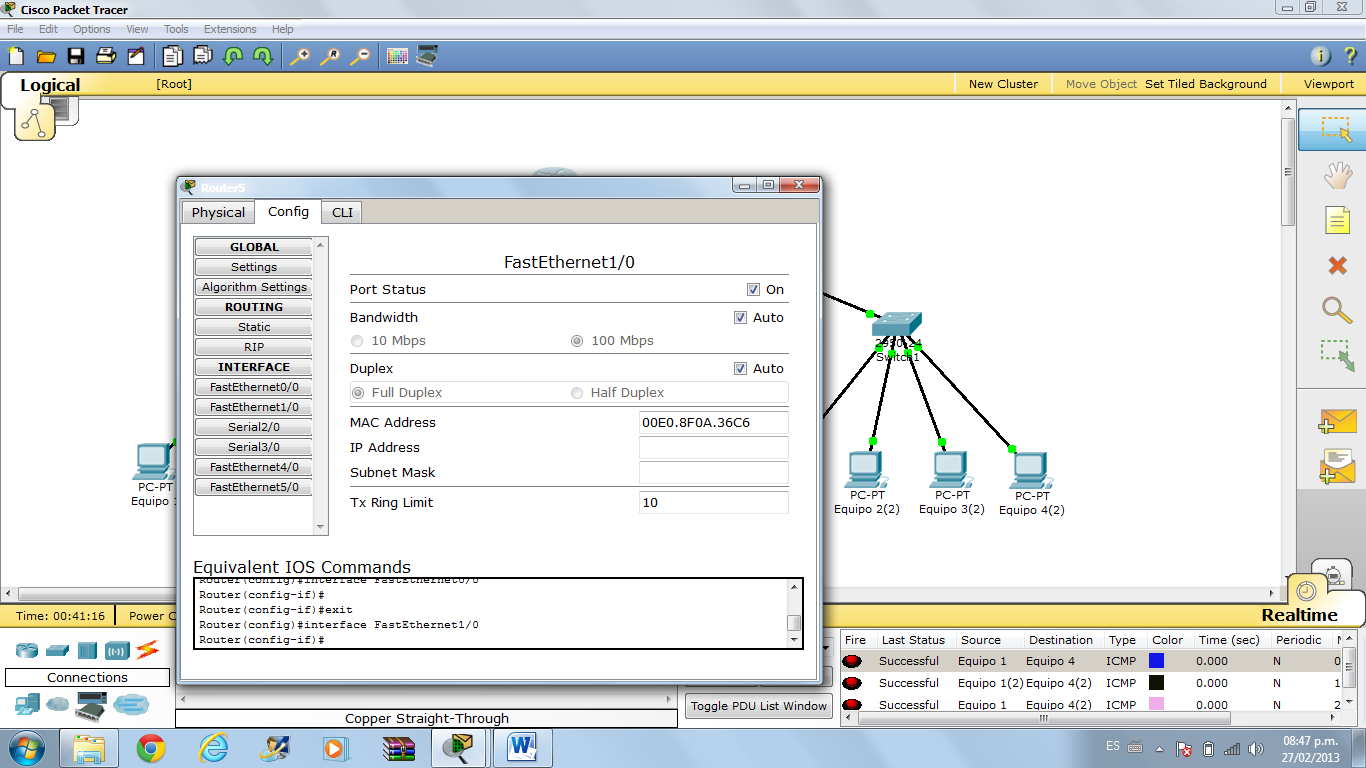Viewport: 1366px width, 768px height.
Task: Open the Drawing Palette toolbar icon
Action: pos(397,56)
